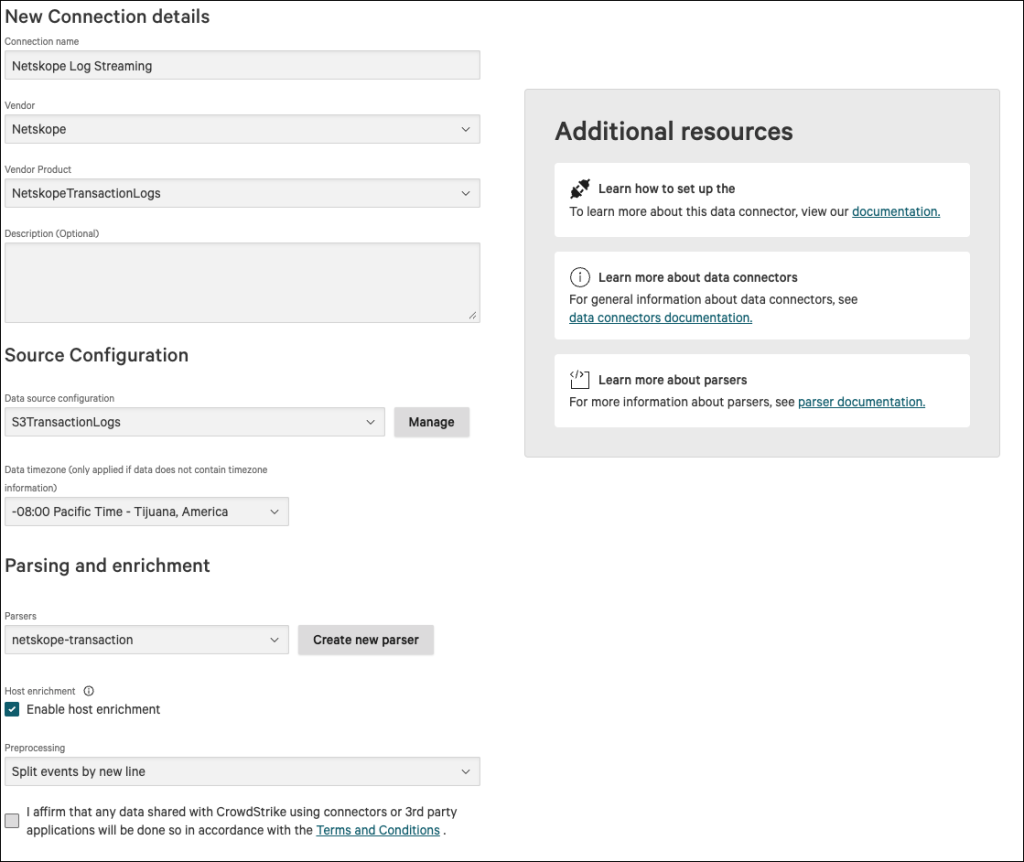Open the connector documentation link
1024x862 pixels.
click(896, 212)
